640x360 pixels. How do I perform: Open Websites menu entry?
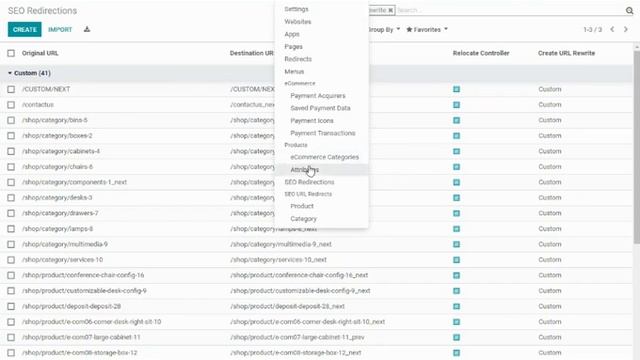(298, 22)
